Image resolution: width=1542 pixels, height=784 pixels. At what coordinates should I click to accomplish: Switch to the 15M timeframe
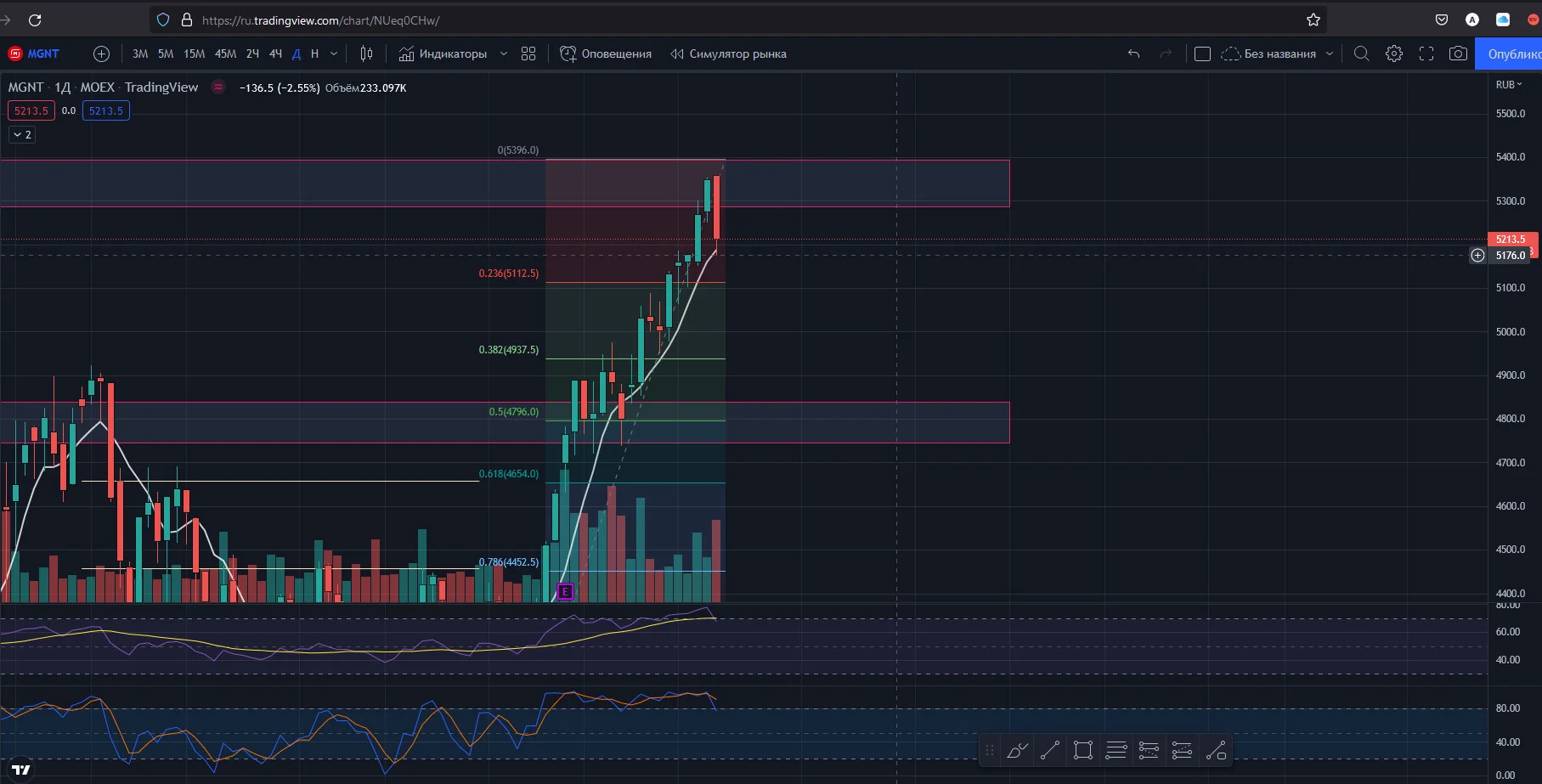pyautogui.click(x=195, y=54)
